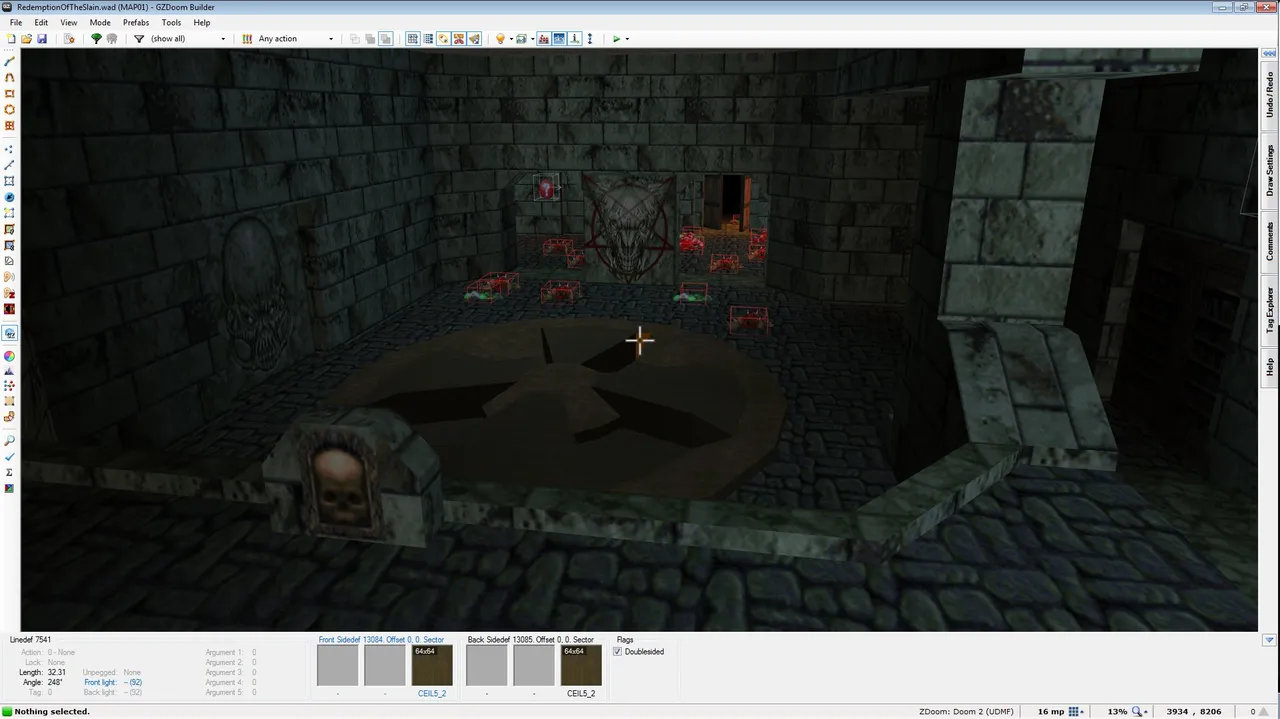Collapse the info panel arrow
The height and width of the screenshot is (719, 1280).
(1269, 640)
